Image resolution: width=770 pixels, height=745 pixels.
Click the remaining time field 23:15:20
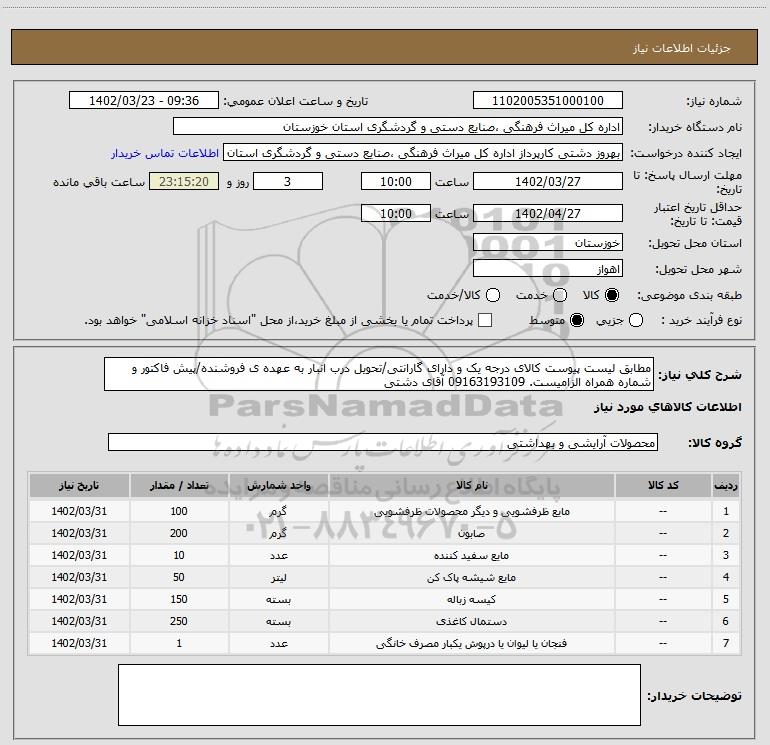point(184,181)
